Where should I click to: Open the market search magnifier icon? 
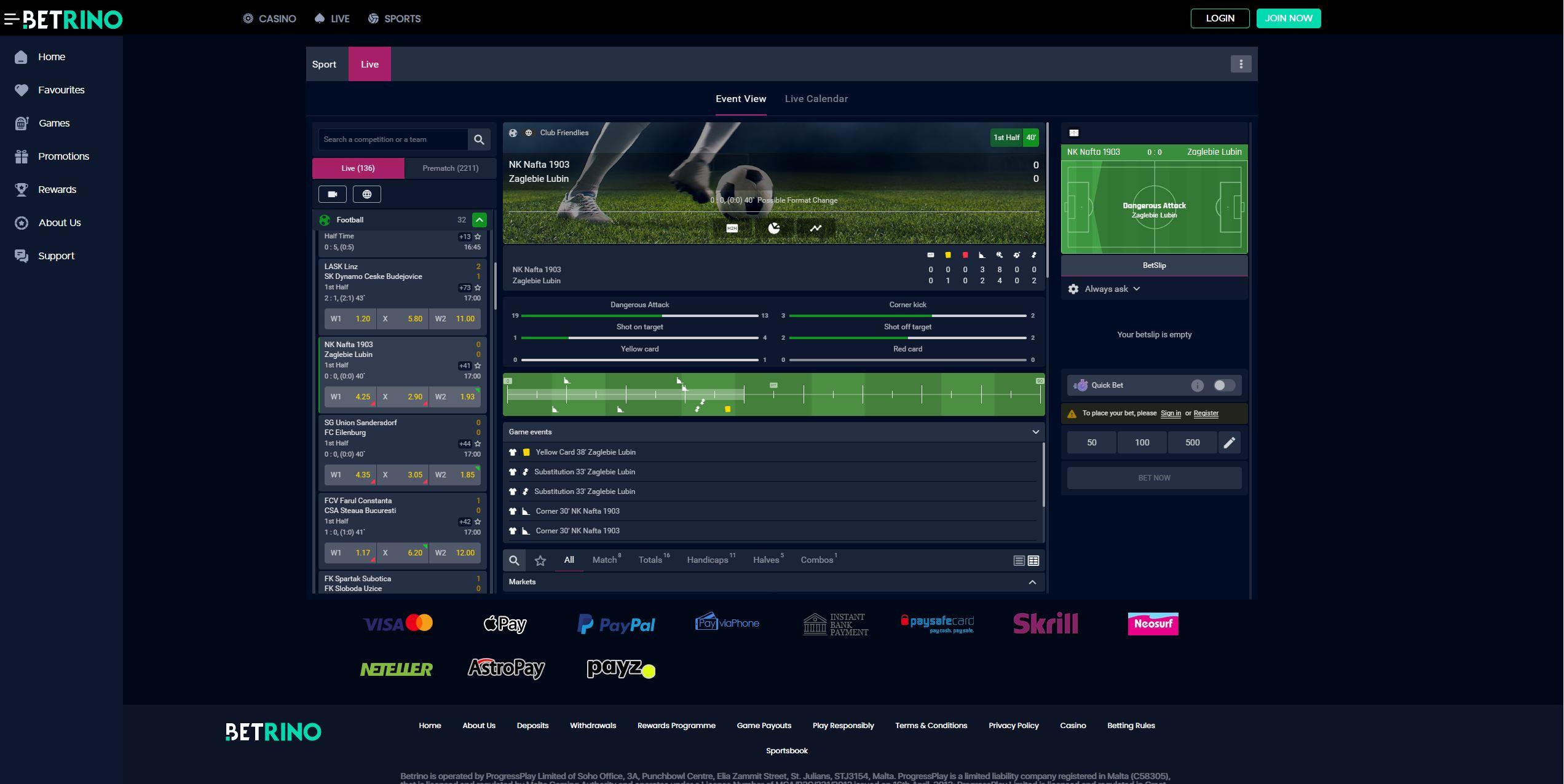514,560
